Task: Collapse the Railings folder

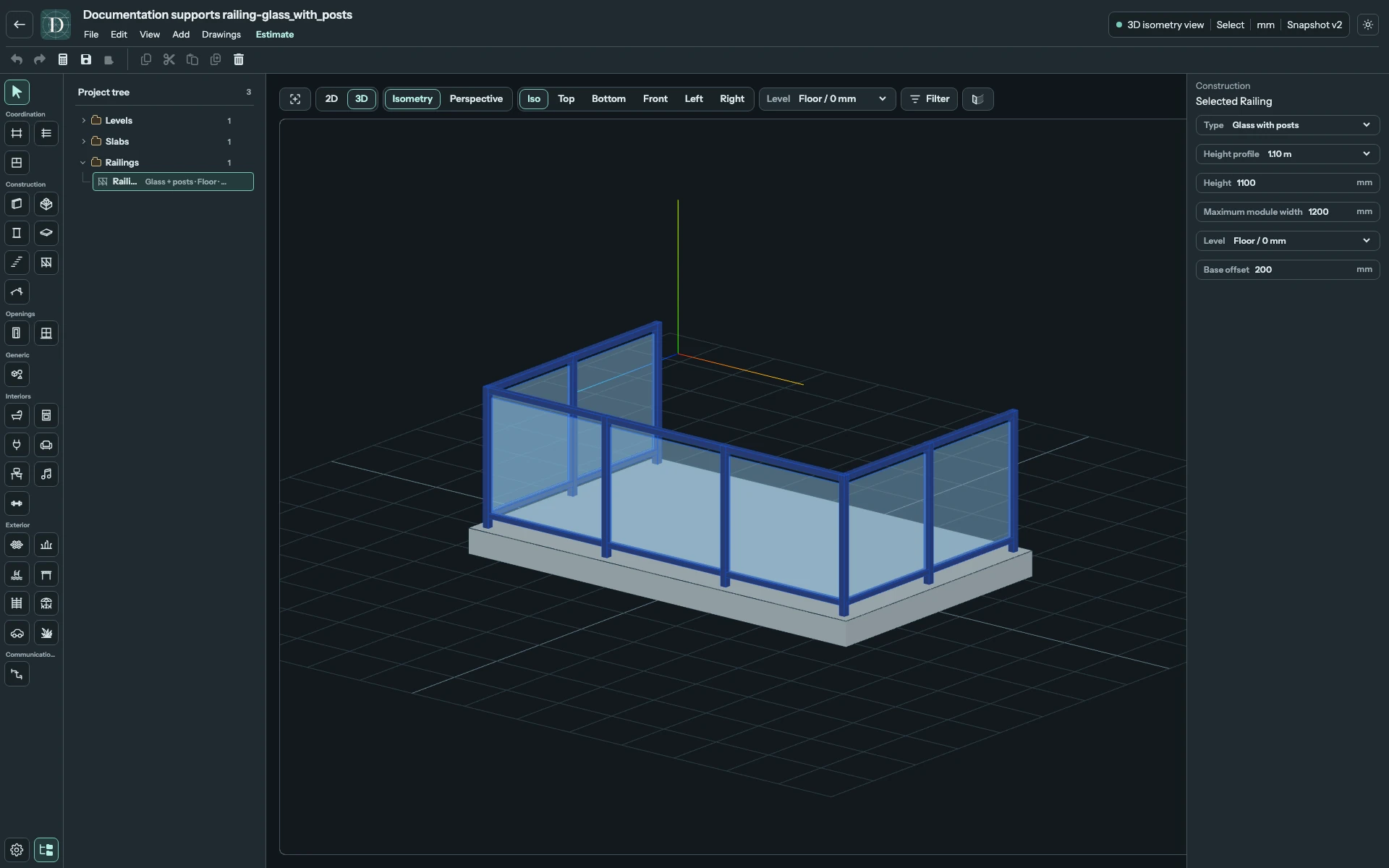Action: [x=83, y=163]
